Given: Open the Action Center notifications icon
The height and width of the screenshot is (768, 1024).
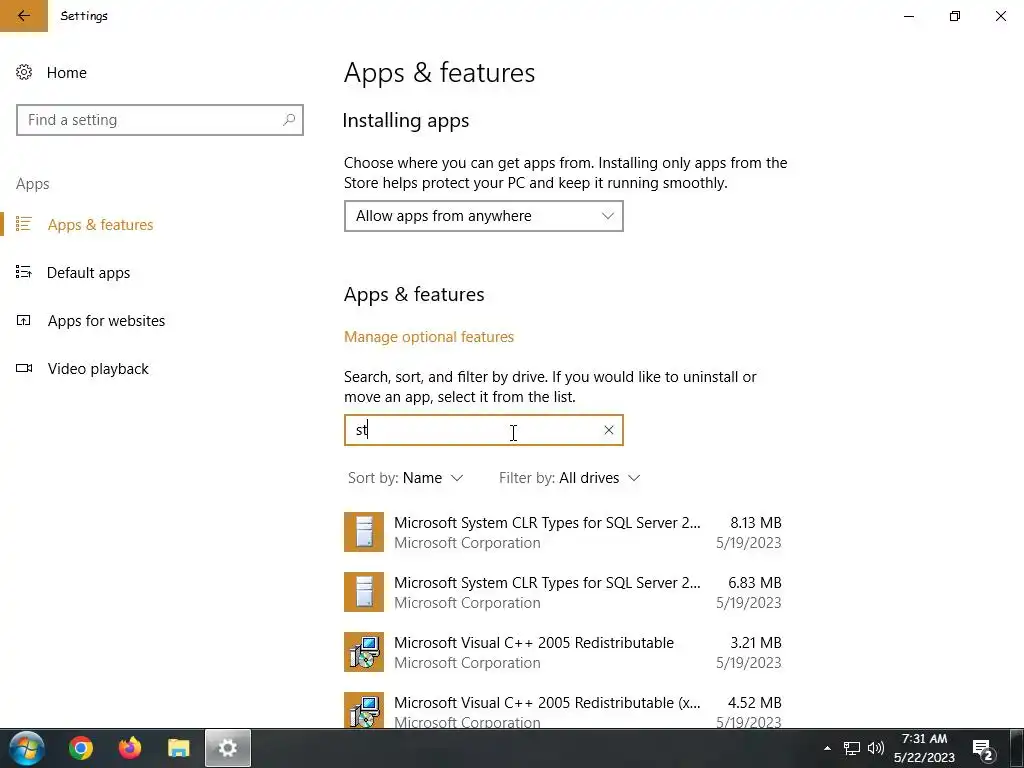Looking at the screenshot, I should pos(984,750).
